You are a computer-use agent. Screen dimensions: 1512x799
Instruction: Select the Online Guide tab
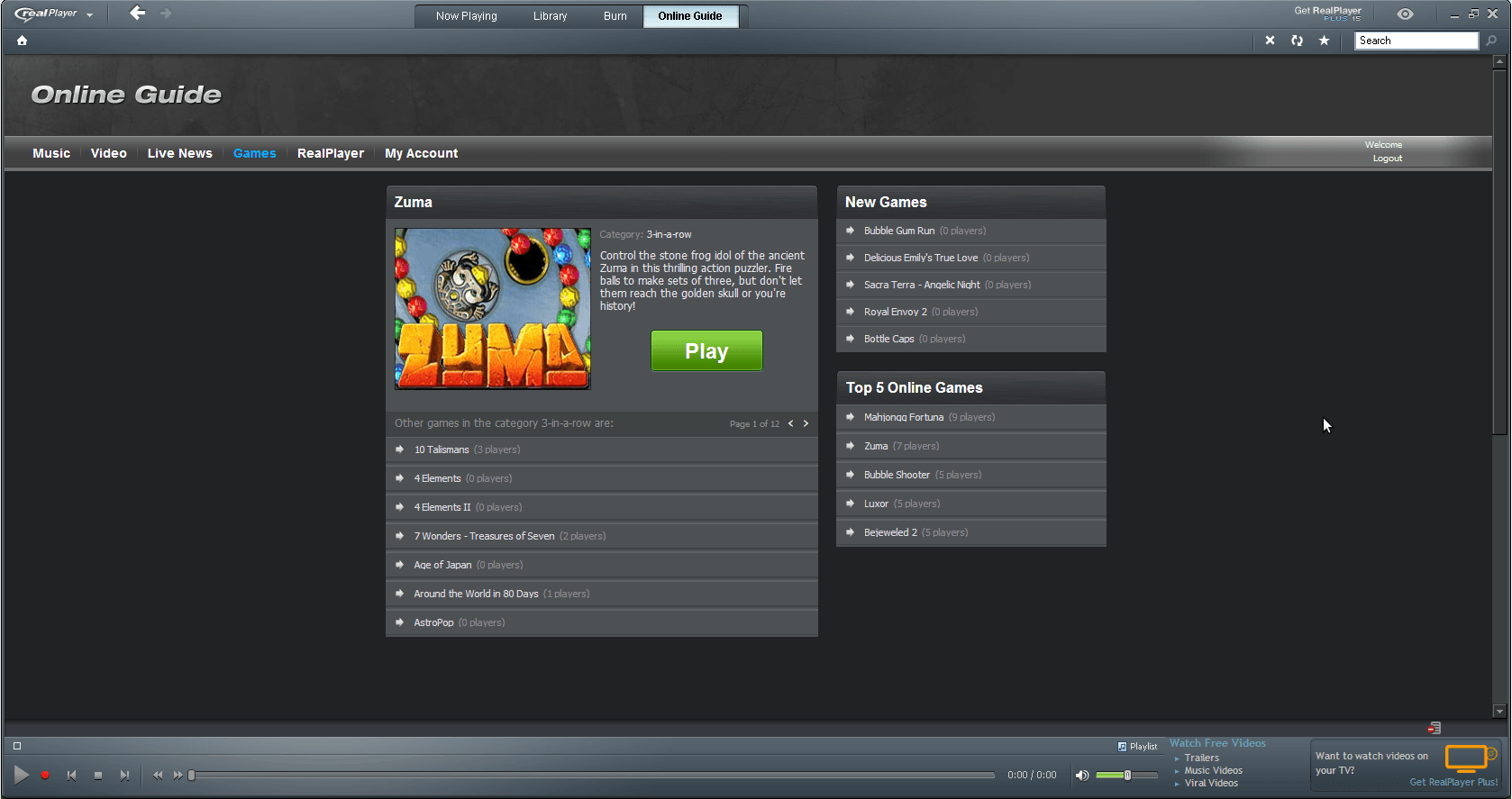690,16
